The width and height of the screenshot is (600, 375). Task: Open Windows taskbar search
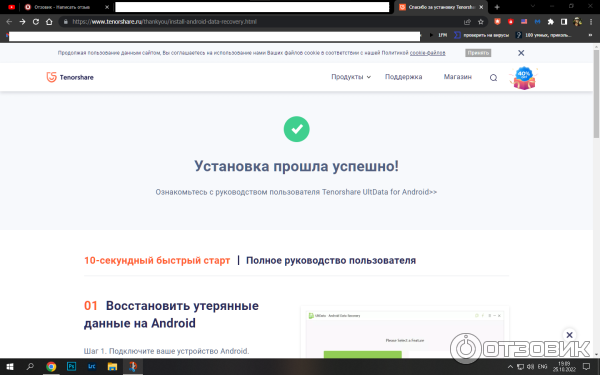(x=30, y=367)
